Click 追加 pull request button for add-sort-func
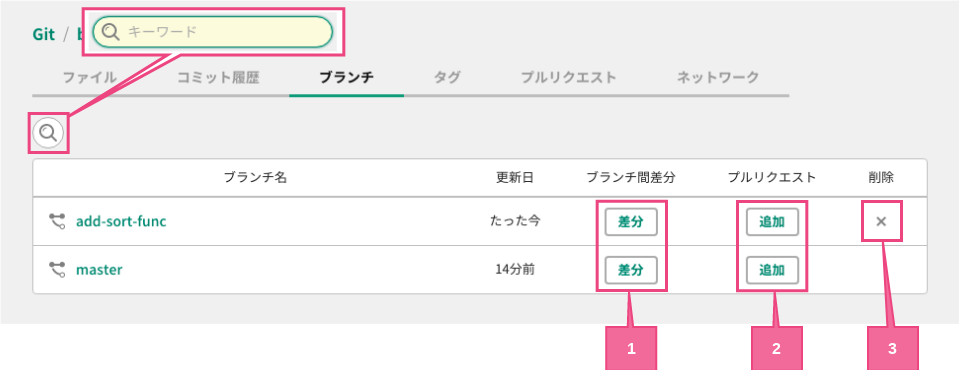Image resolution: width=959 pixels, height=370 pixels. tap(772, 222)
